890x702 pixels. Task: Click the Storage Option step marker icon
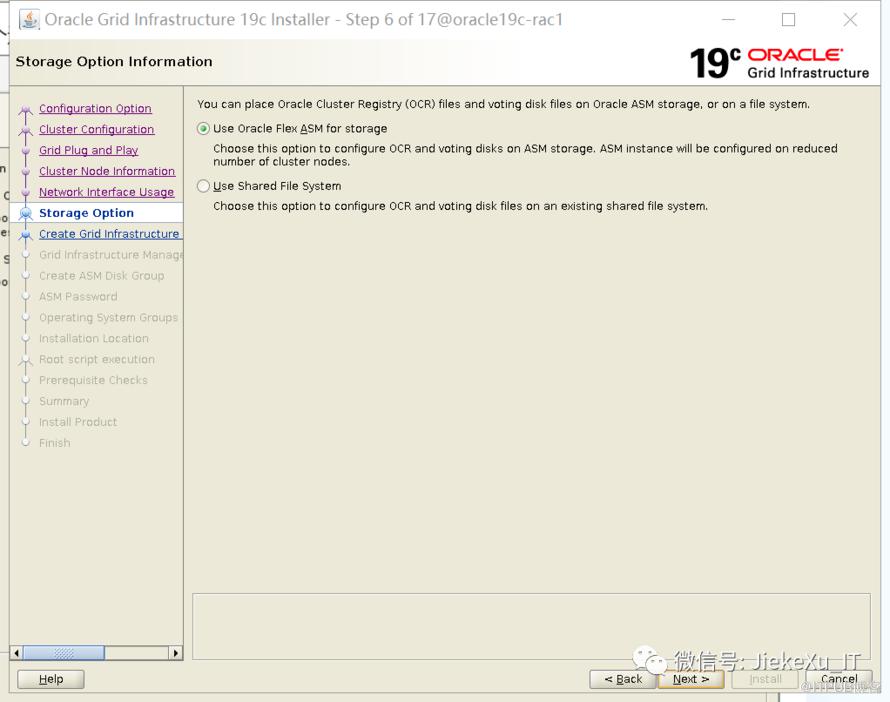[x=26, y=213]
